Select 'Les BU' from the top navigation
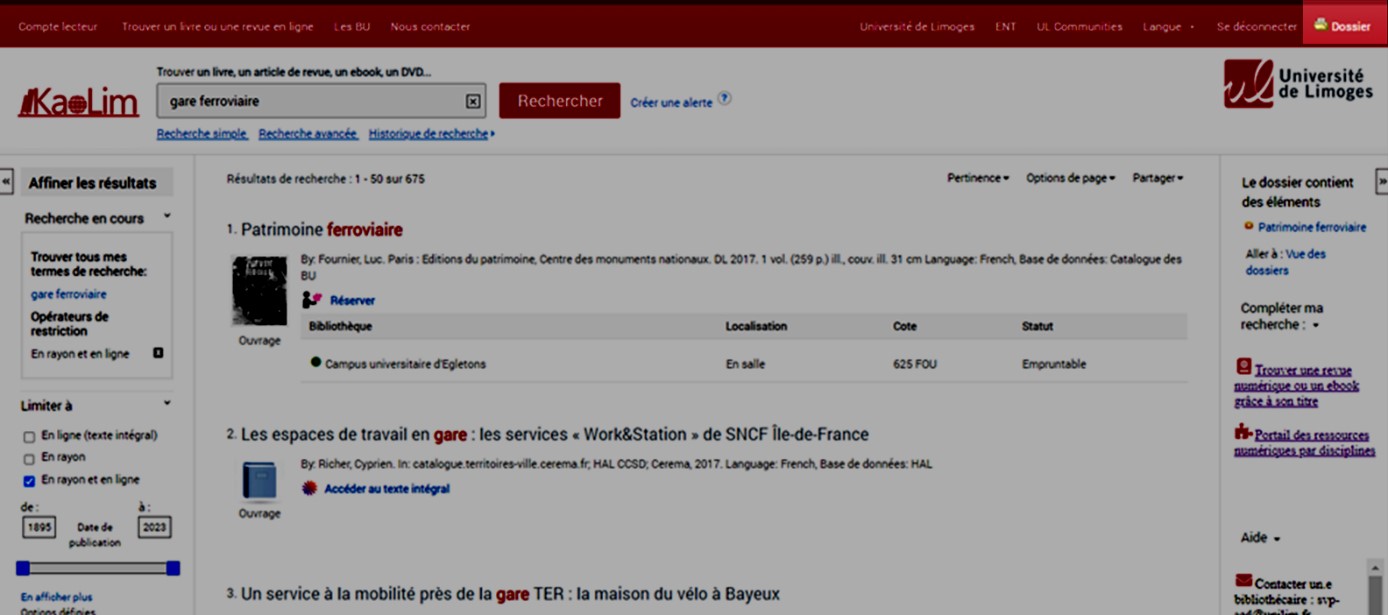This screenshot has width=1388, height=615. (x=352, y=27)
